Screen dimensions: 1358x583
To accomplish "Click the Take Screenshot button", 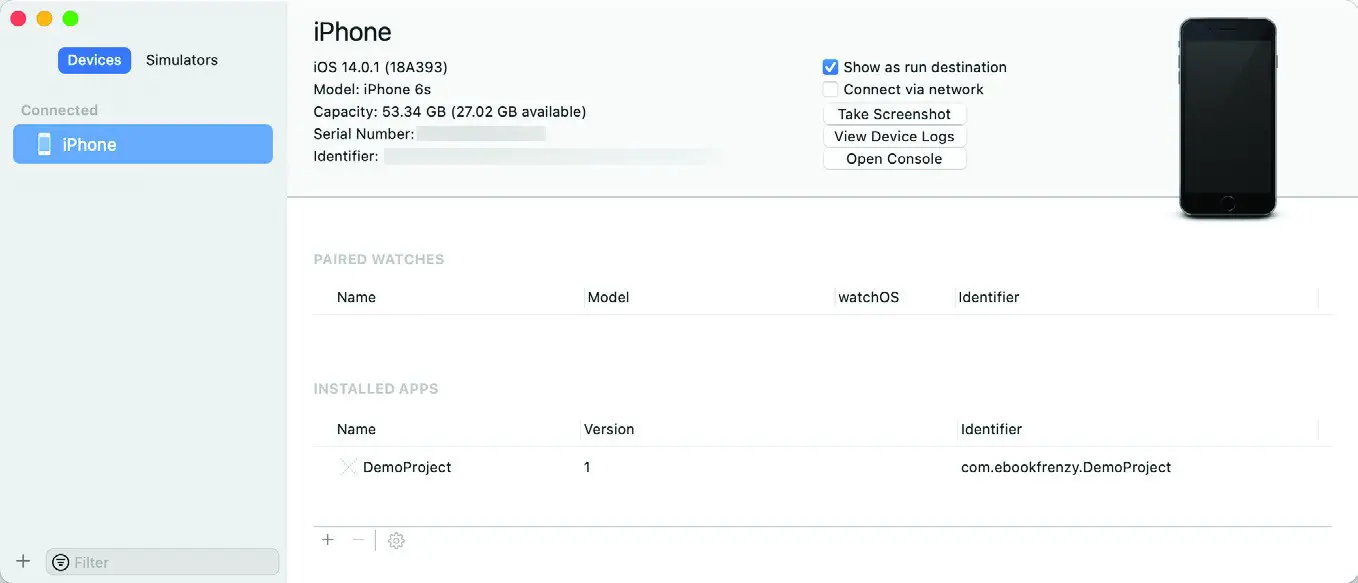I will pyautogui.click(x=894, y=114).
